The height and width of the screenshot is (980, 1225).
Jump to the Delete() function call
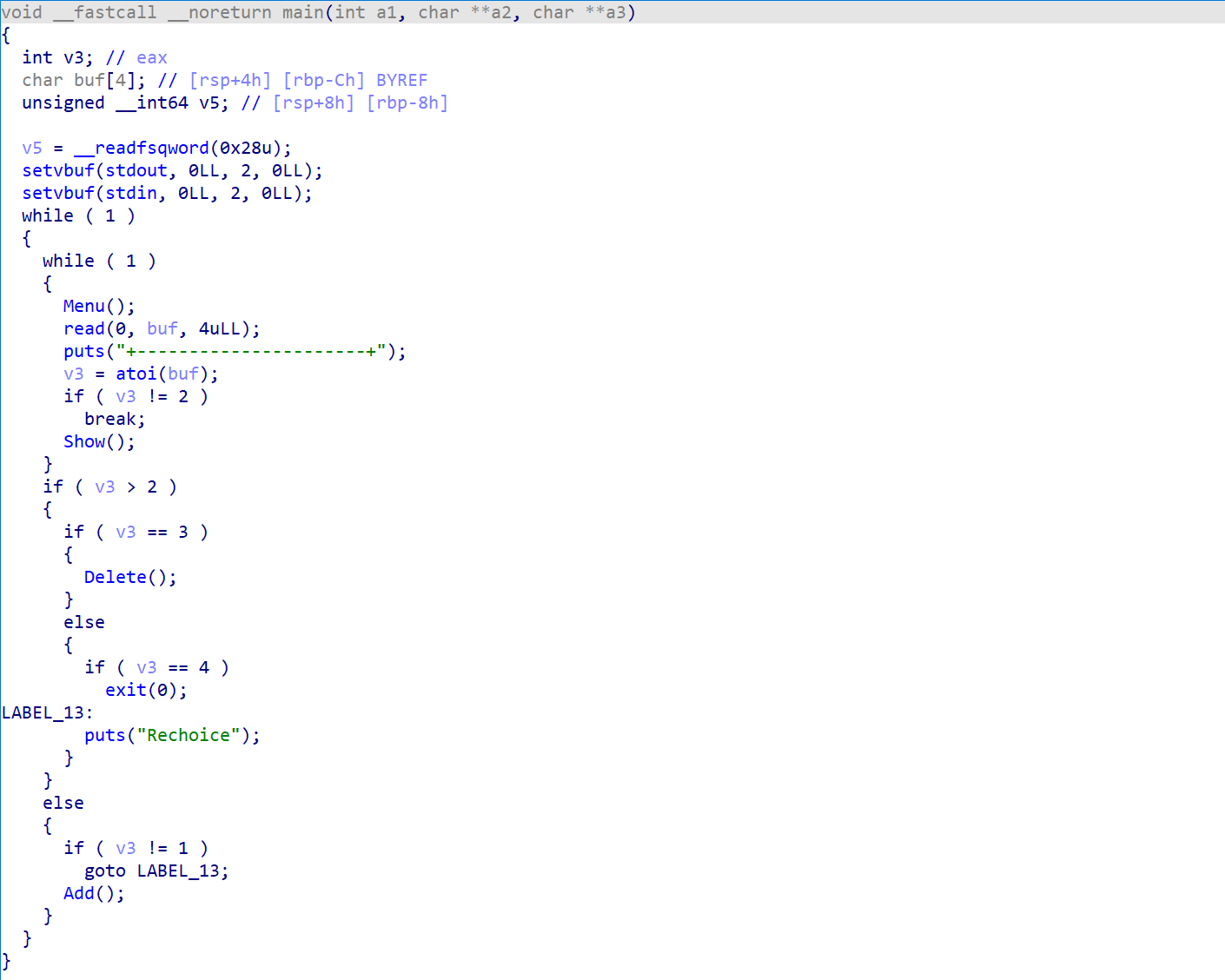click(115, 578)
